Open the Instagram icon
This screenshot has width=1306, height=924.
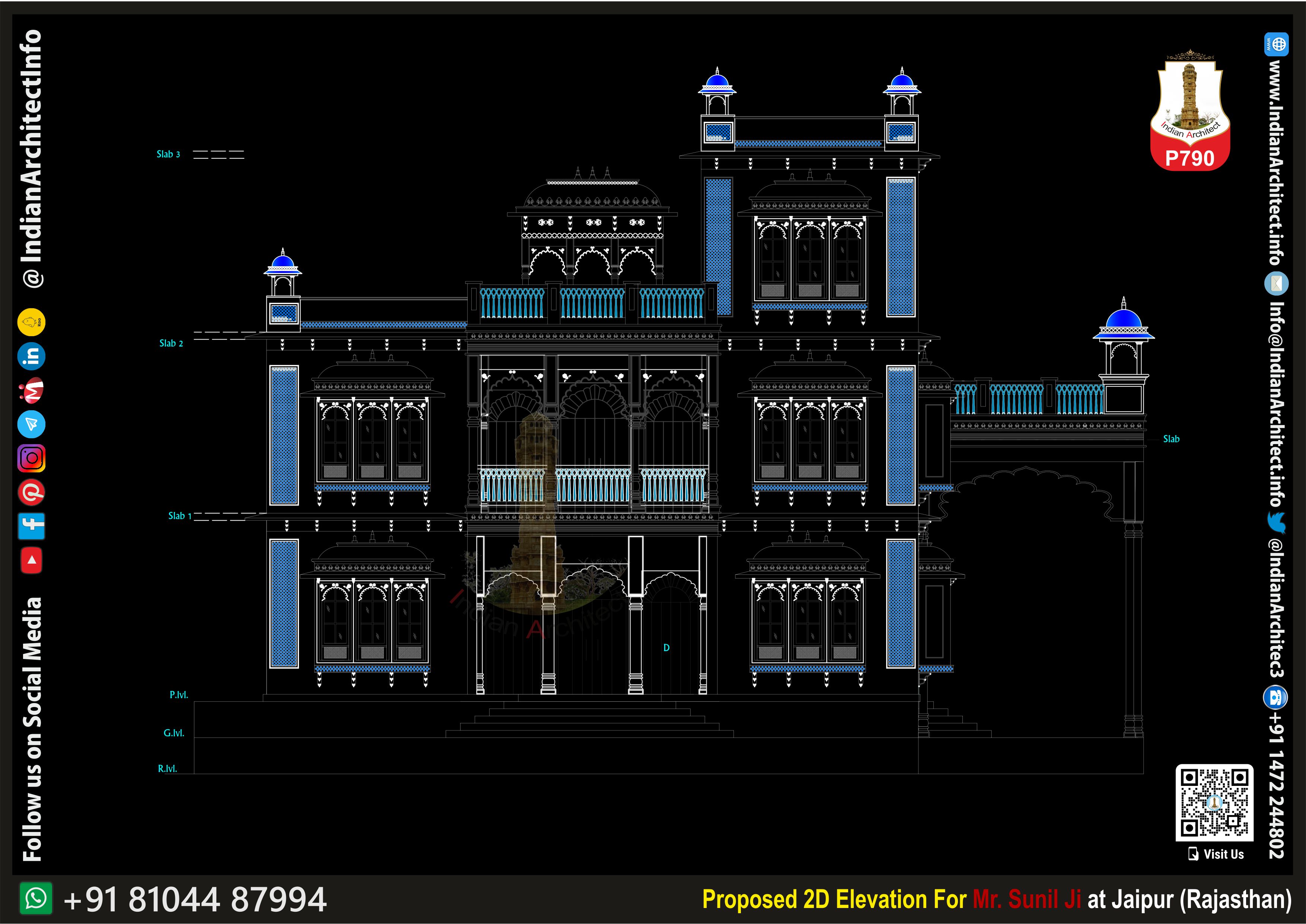pos(31,458)
